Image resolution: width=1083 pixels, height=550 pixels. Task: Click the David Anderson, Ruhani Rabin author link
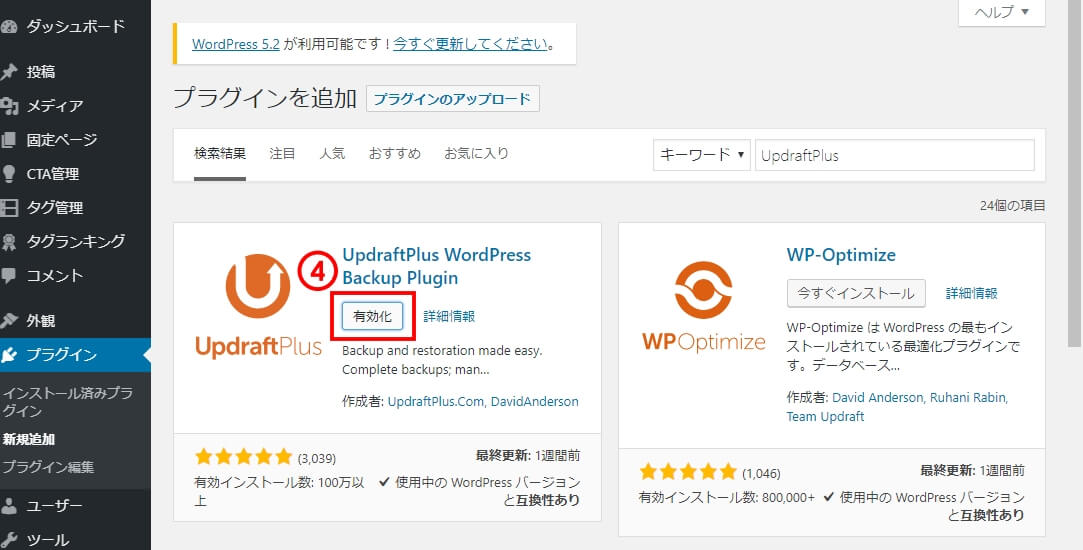tap(920, 398)
